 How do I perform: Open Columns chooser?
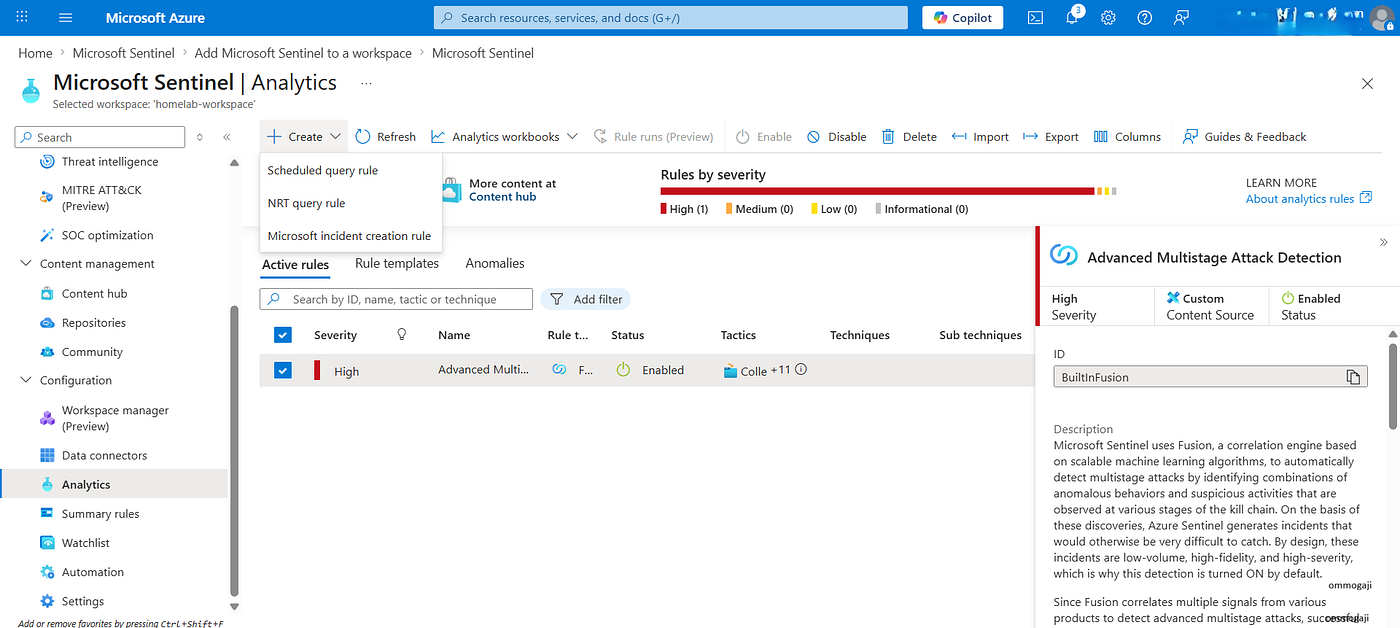(x=1127, y=137)
